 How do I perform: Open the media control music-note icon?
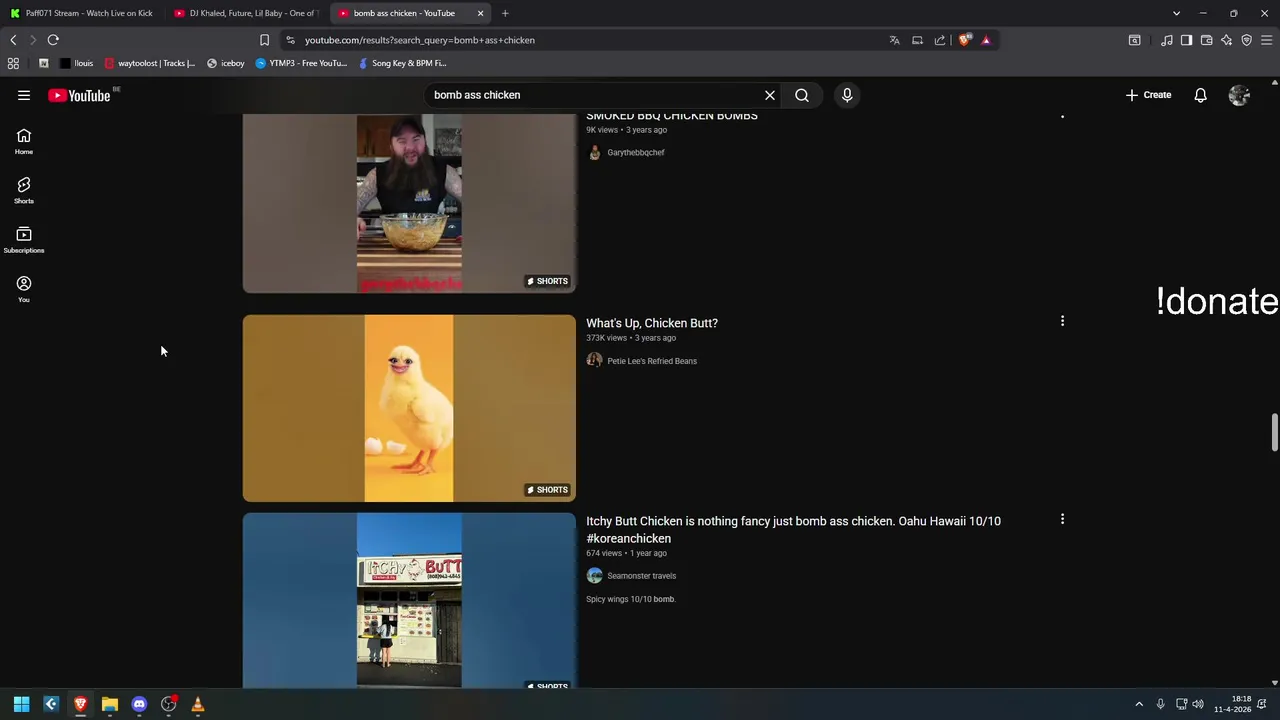[1166, 40]
